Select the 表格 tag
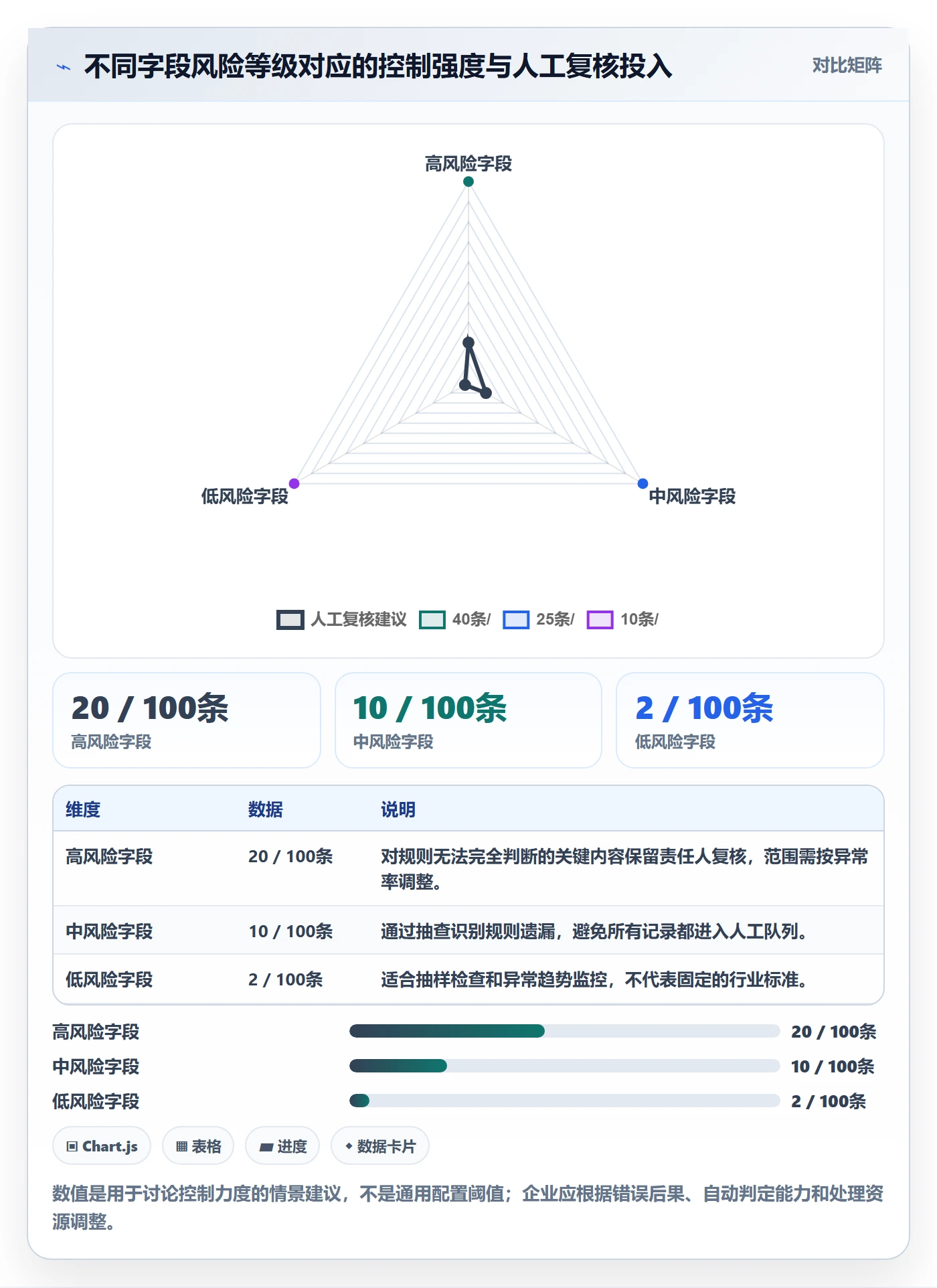Viewport: 937px width, 1288px height. 198,1146
